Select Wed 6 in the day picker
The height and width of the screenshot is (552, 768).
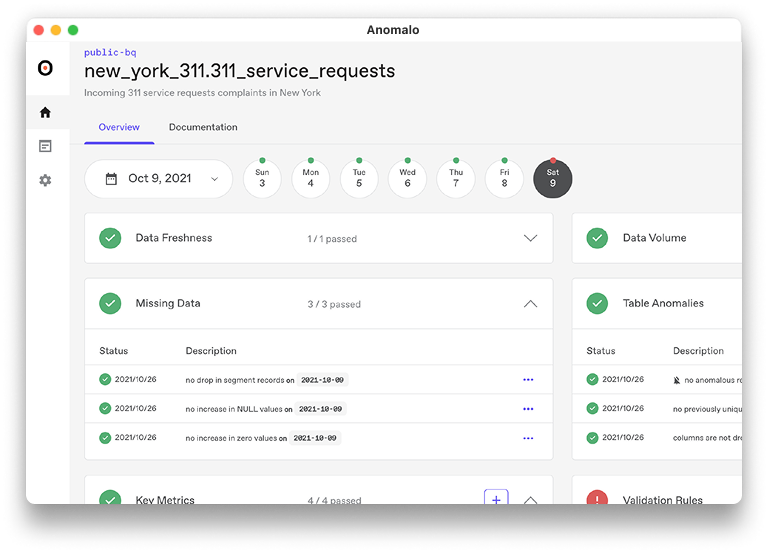[408, 179]
